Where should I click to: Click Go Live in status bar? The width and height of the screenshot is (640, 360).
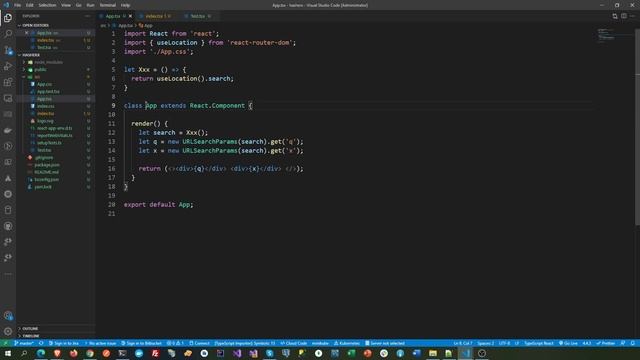(568, 343)
